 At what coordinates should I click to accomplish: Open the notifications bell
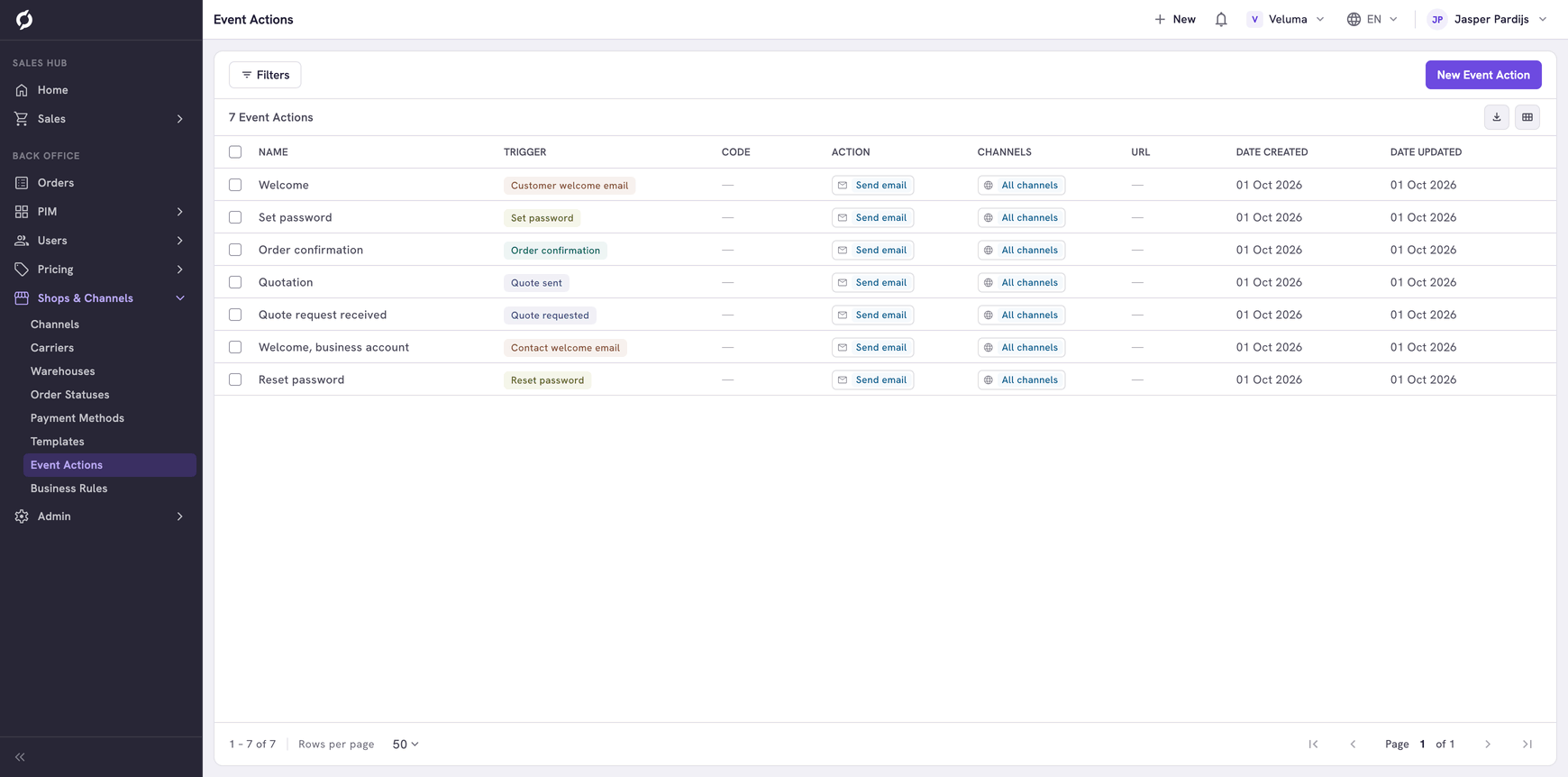(x=1221, y=19)
